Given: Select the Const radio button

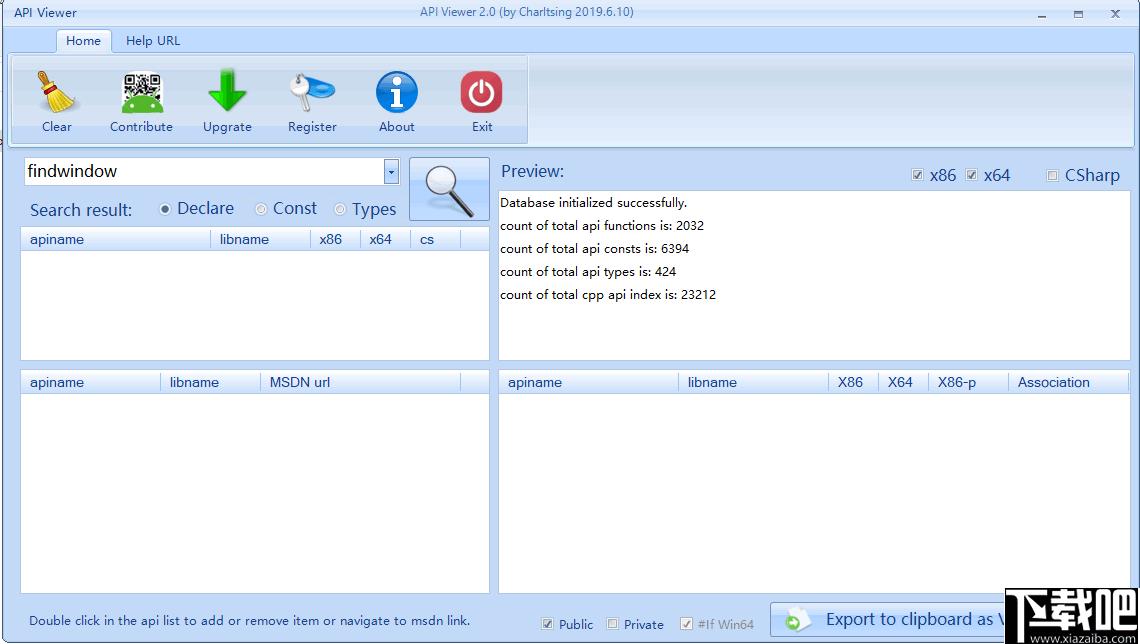Looking at the screenshot, I should point(261,209).
